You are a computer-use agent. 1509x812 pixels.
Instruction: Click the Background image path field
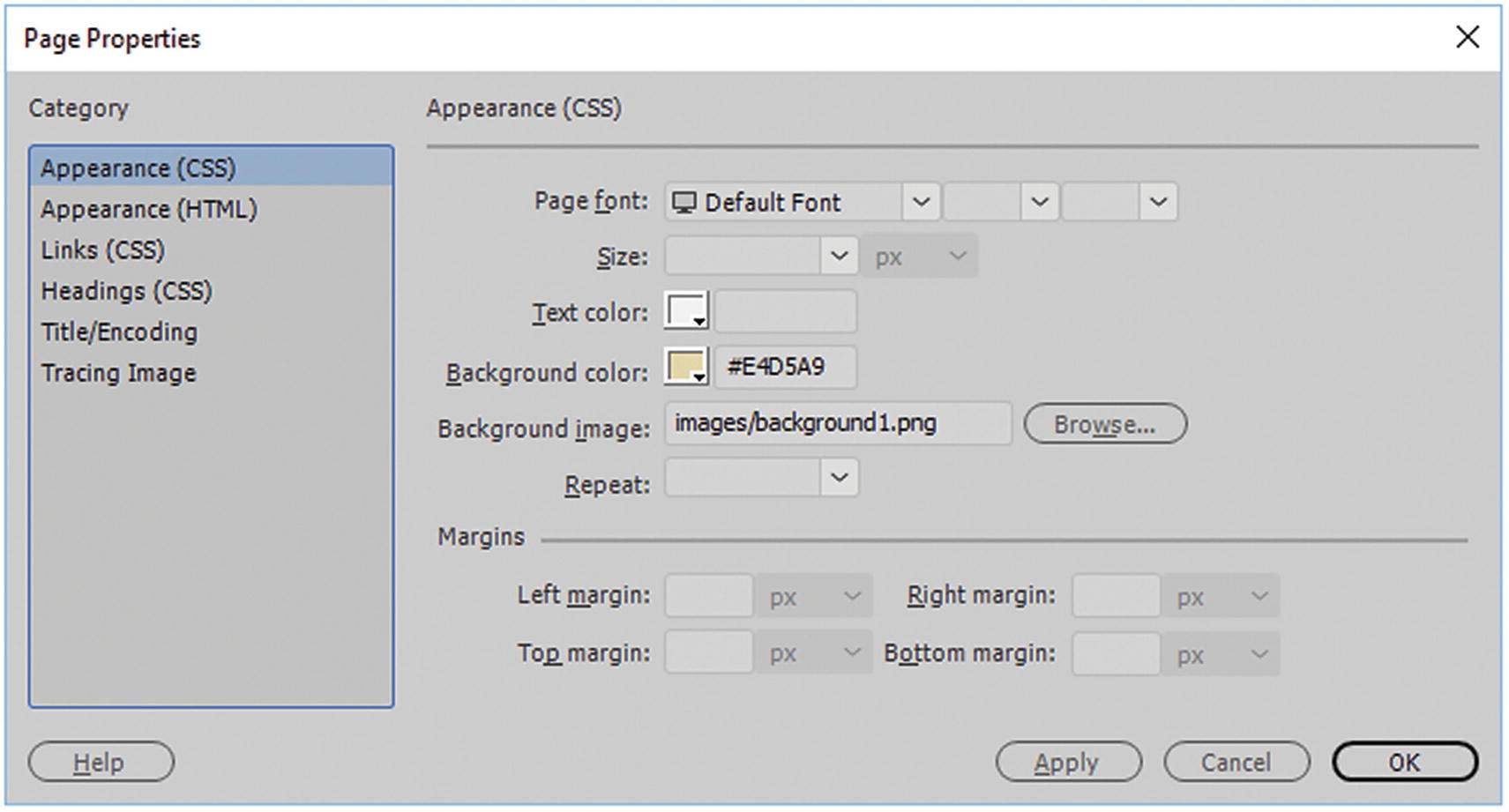coord(839,423)
